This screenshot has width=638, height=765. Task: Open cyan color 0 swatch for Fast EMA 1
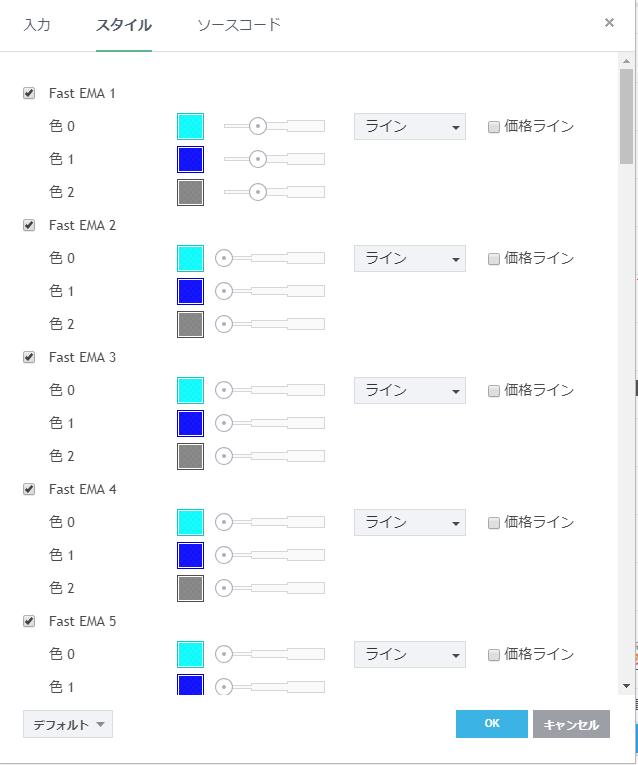(x=190, y=126)
